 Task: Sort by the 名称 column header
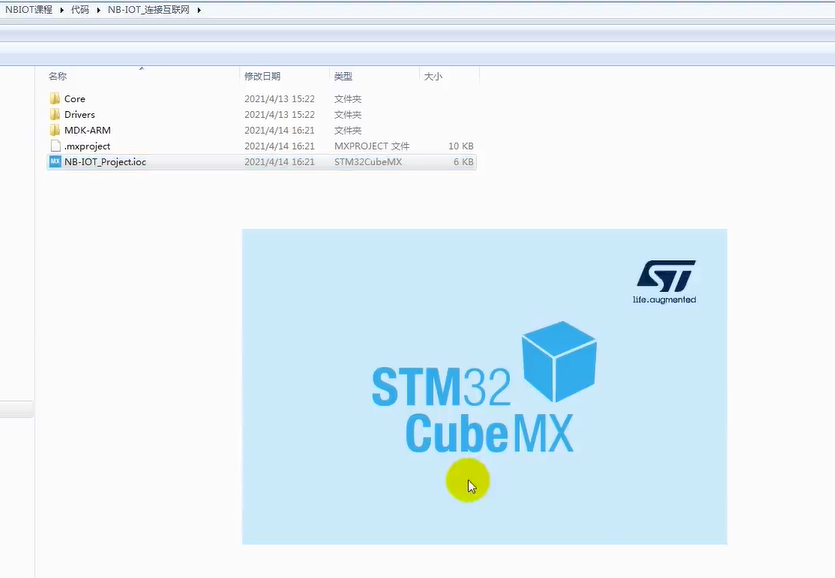click(x=58, y=76)
